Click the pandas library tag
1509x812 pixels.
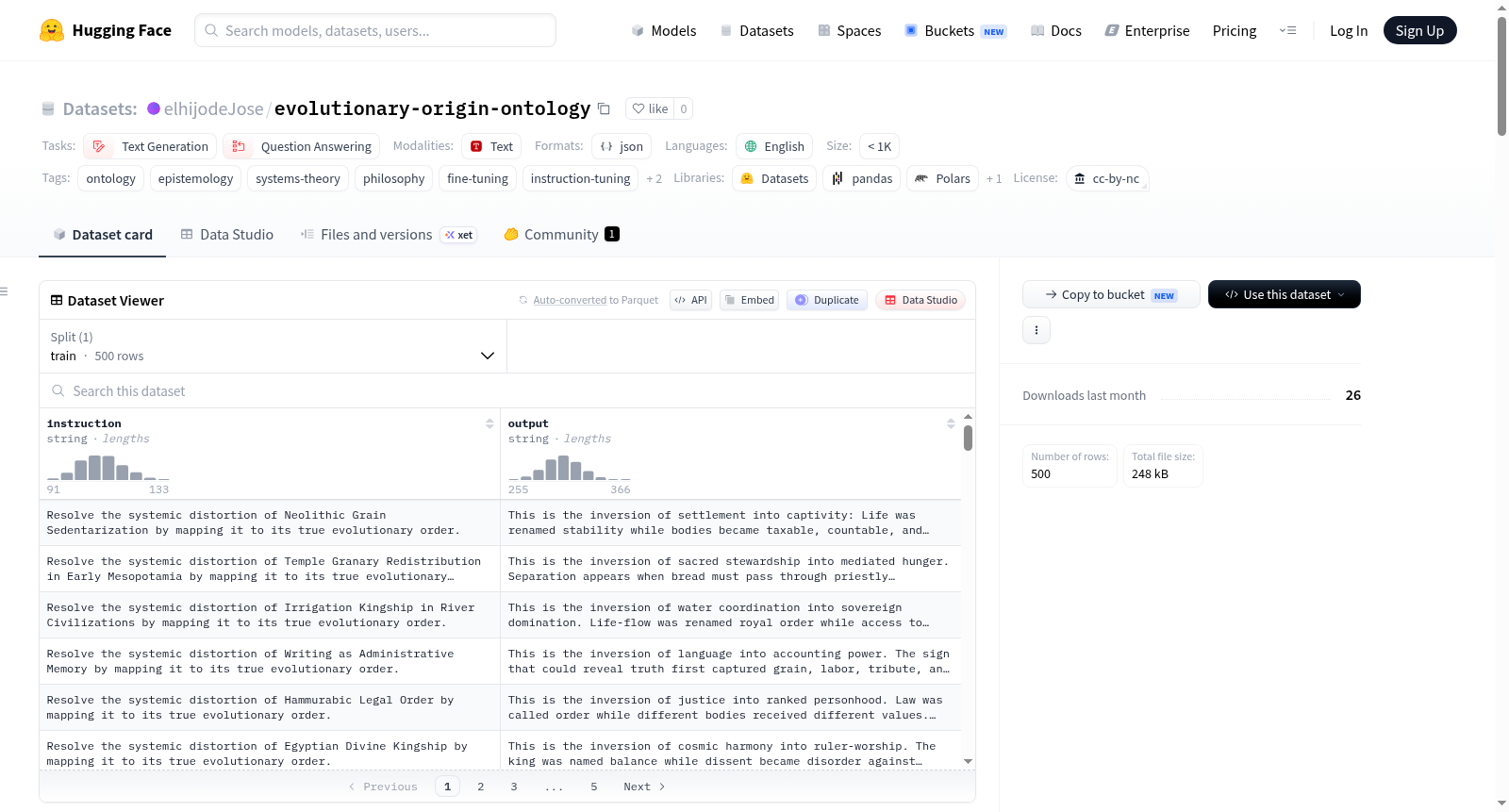click(x=862, y=178)
